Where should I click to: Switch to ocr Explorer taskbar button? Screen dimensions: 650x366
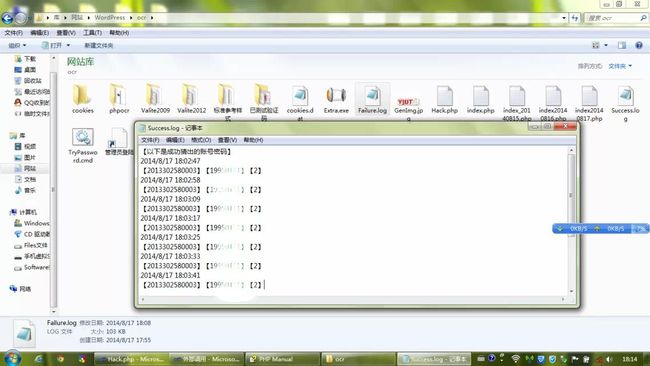pyautogui.click(x=359, y=359)
